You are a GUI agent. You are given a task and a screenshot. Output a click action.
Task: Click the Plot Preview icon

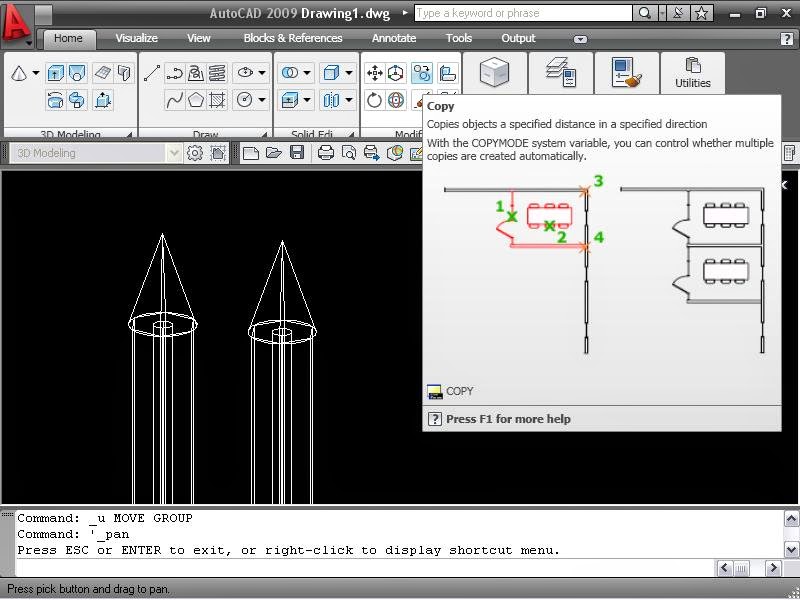coord(349,153)
